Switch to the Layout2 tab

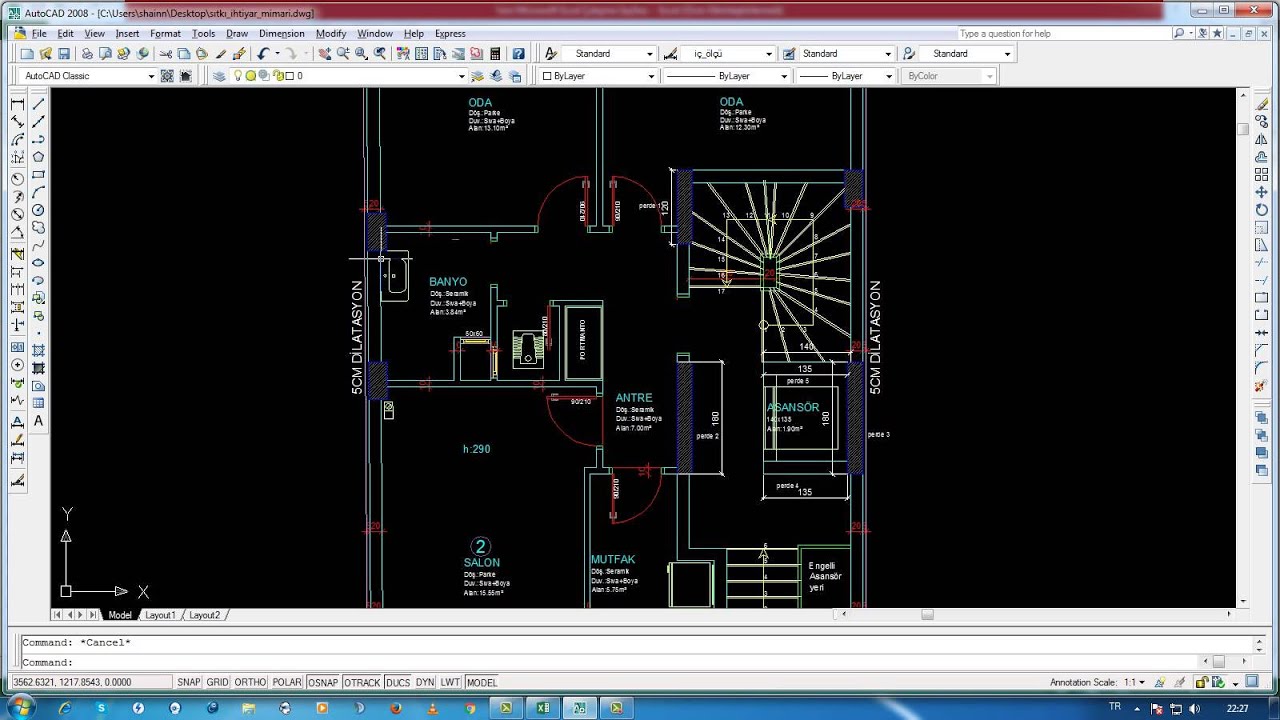coord(204,615)
